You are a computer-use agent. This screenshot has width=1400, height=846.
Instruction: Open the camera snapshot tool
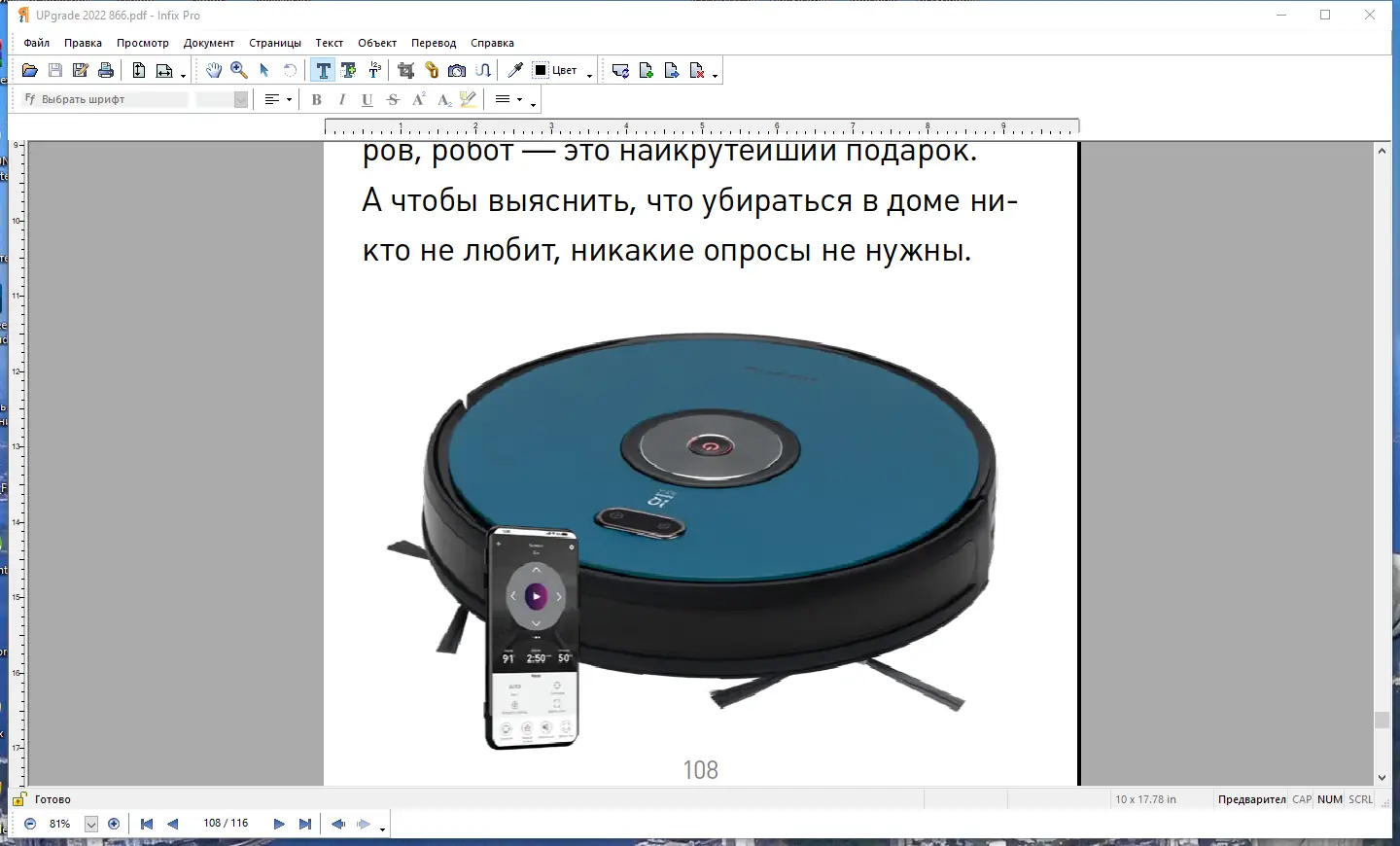[x=456, y=69]
